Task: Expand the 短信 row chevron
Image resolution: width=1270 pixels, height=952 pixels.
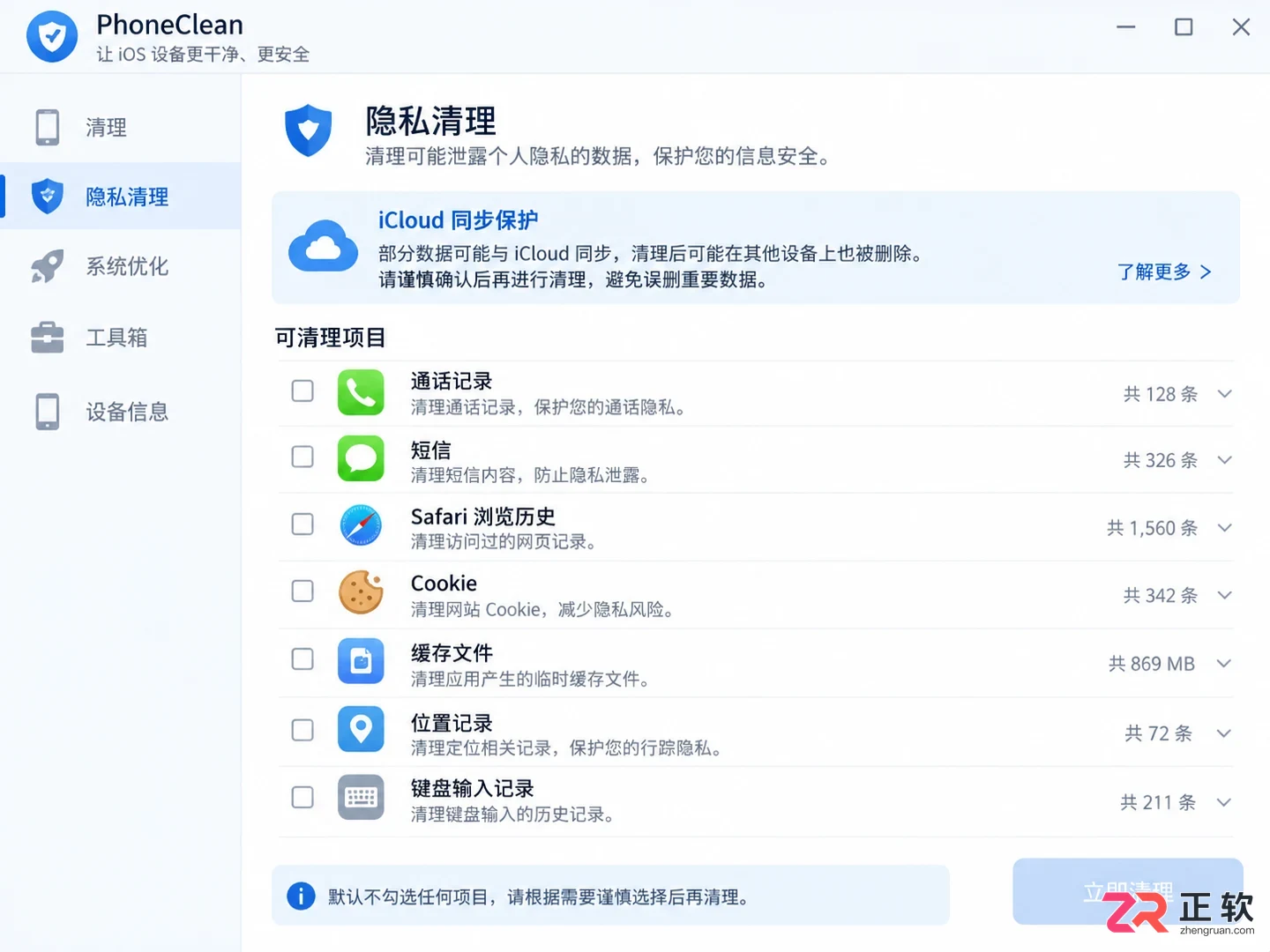Action: 1224,460
